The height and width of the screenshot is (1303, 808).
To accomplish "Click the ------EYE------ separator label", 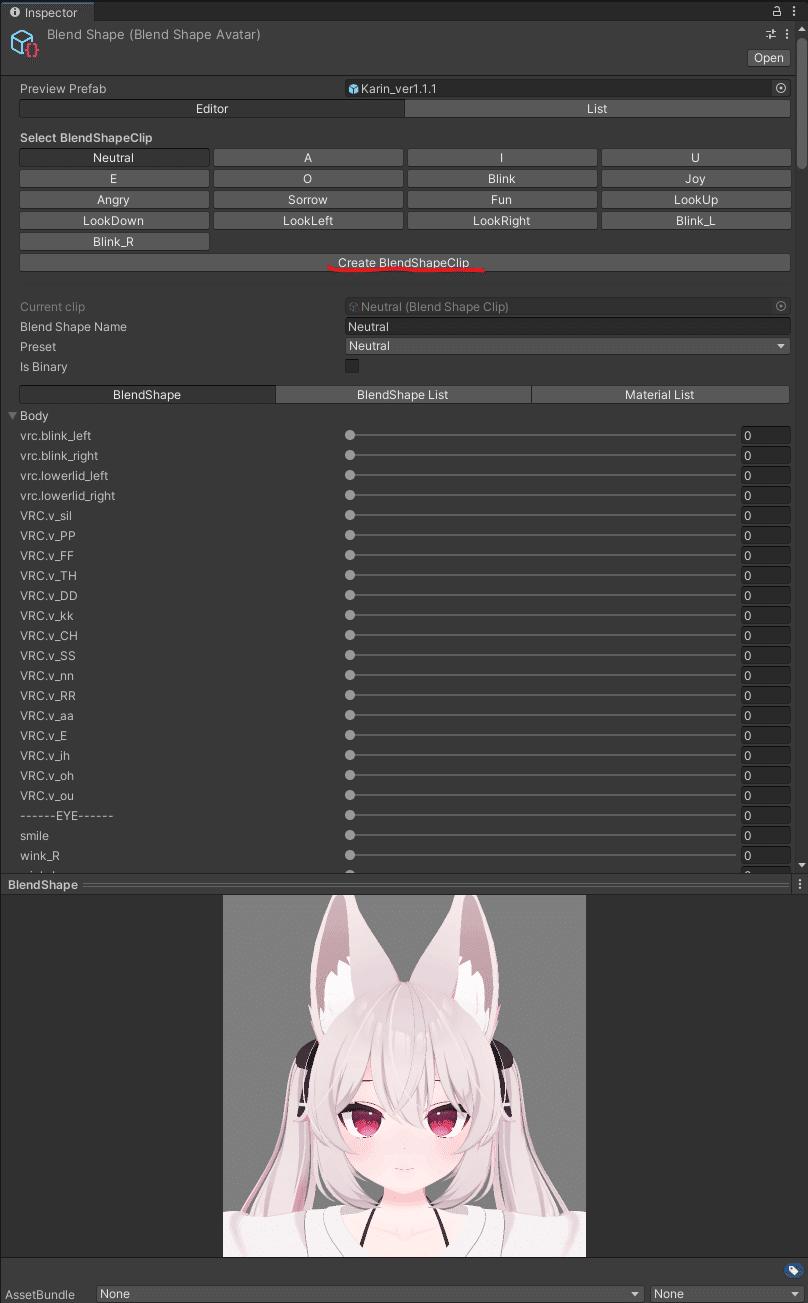I will 67,816.
